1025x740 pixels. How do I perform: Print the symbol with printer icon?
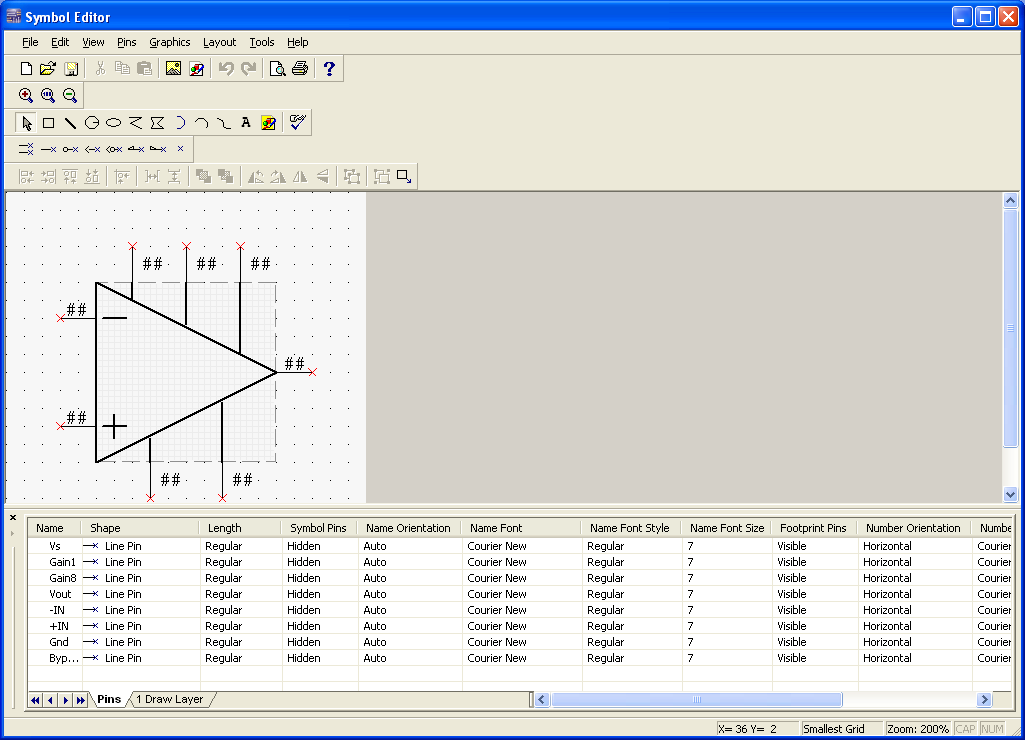300,69
